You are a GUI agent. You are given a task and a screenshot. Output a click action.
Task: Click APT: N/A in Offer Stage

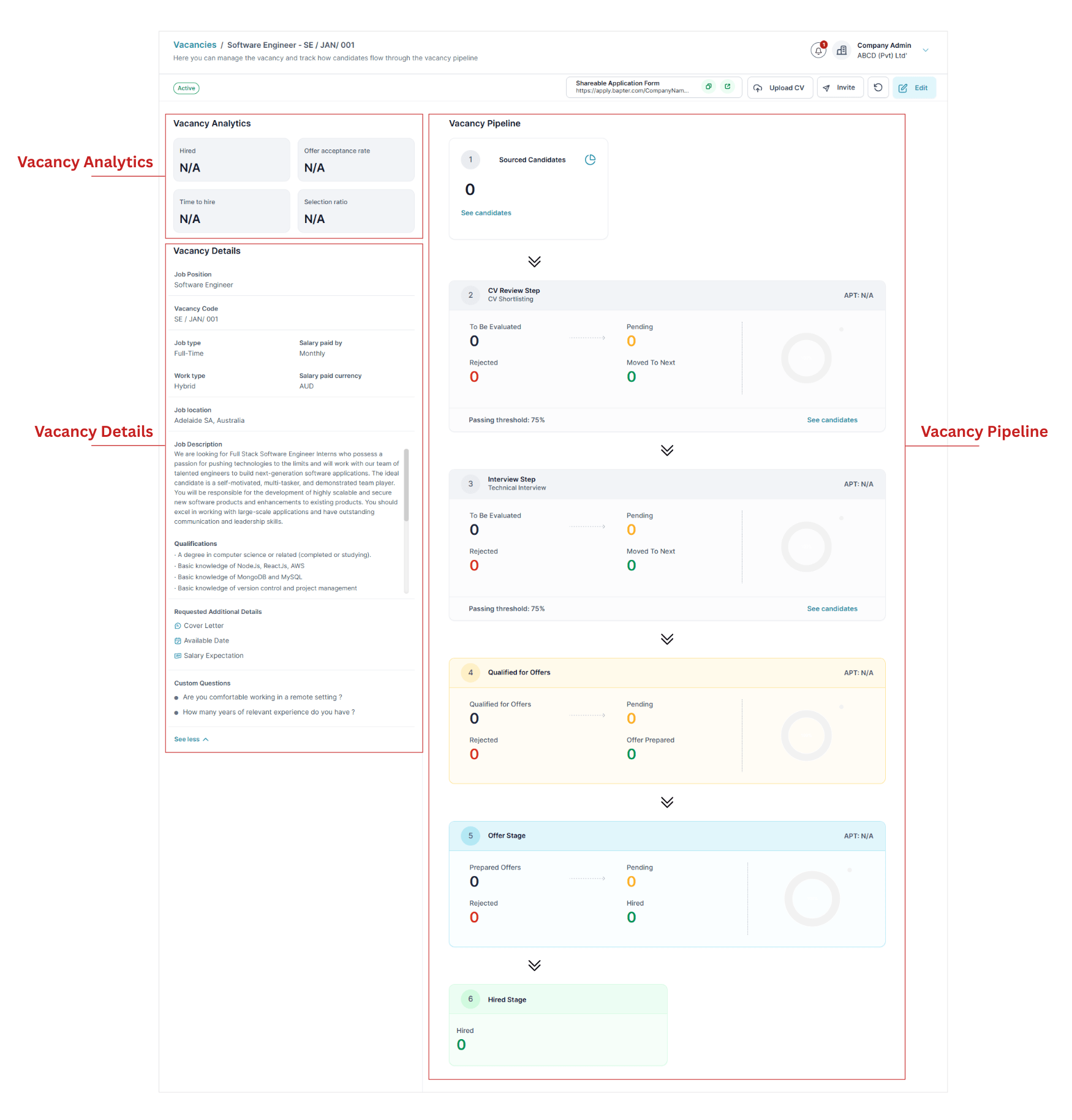point(858,836)
